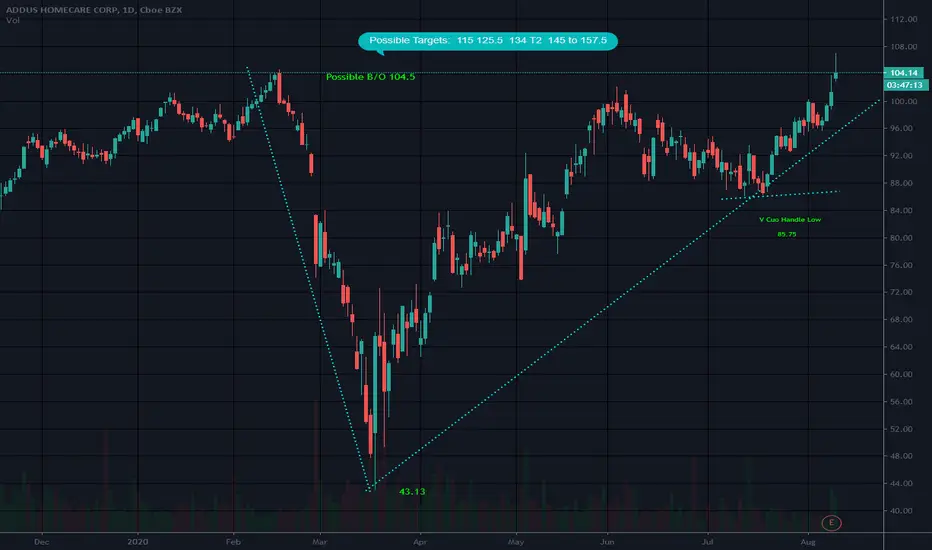This screenshot has height=550, width=932.
Task: Select the Possible Targets callout bubble
Action: [x=489, y=41]
